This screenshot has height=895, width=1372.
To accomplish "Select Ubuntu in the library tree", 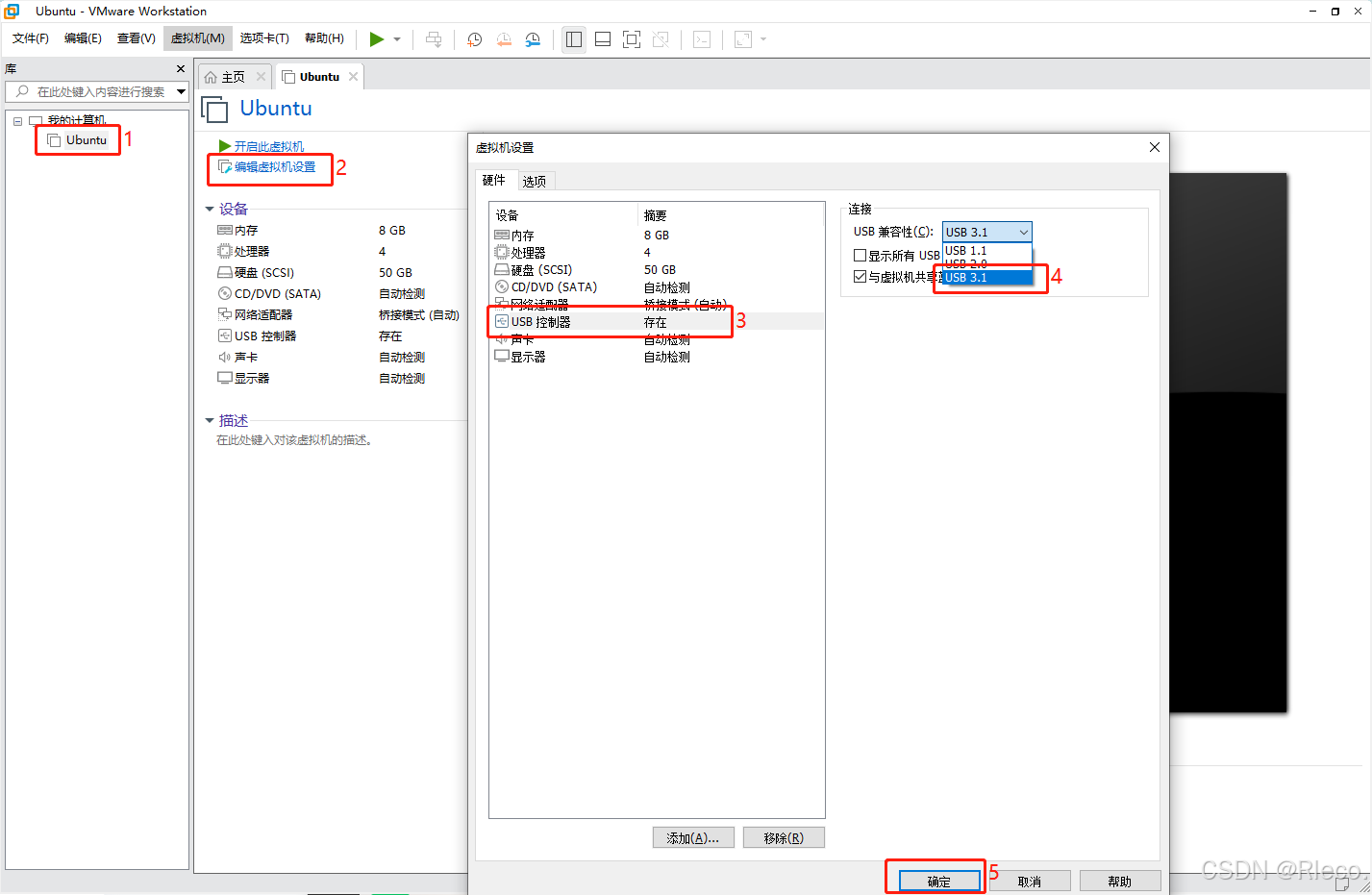I will pyautogui.click(x=86, y=140).
